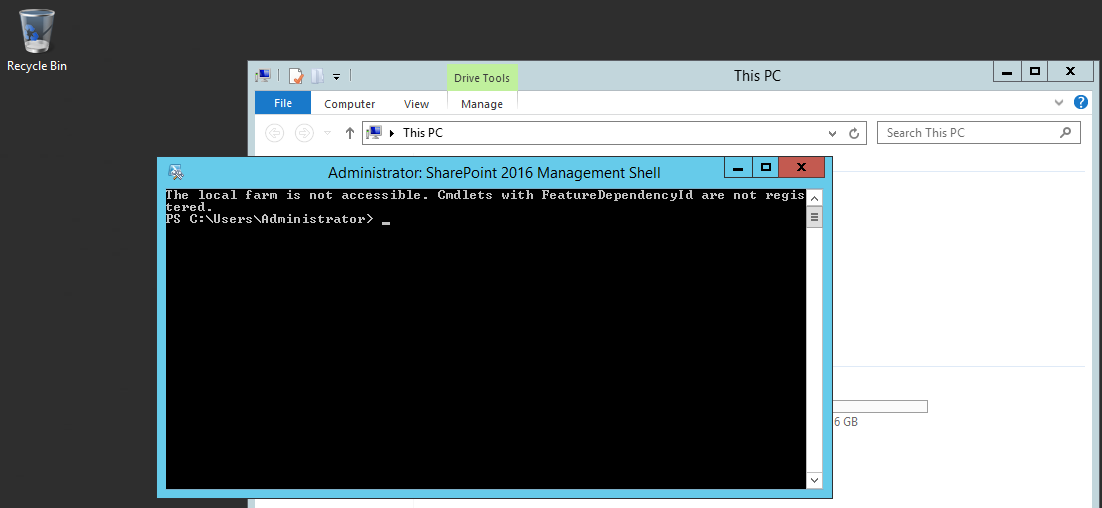Minimize the SharePoint Management Shell
The height and width of the screenshot is (508, 1102).
click(738, 168)
